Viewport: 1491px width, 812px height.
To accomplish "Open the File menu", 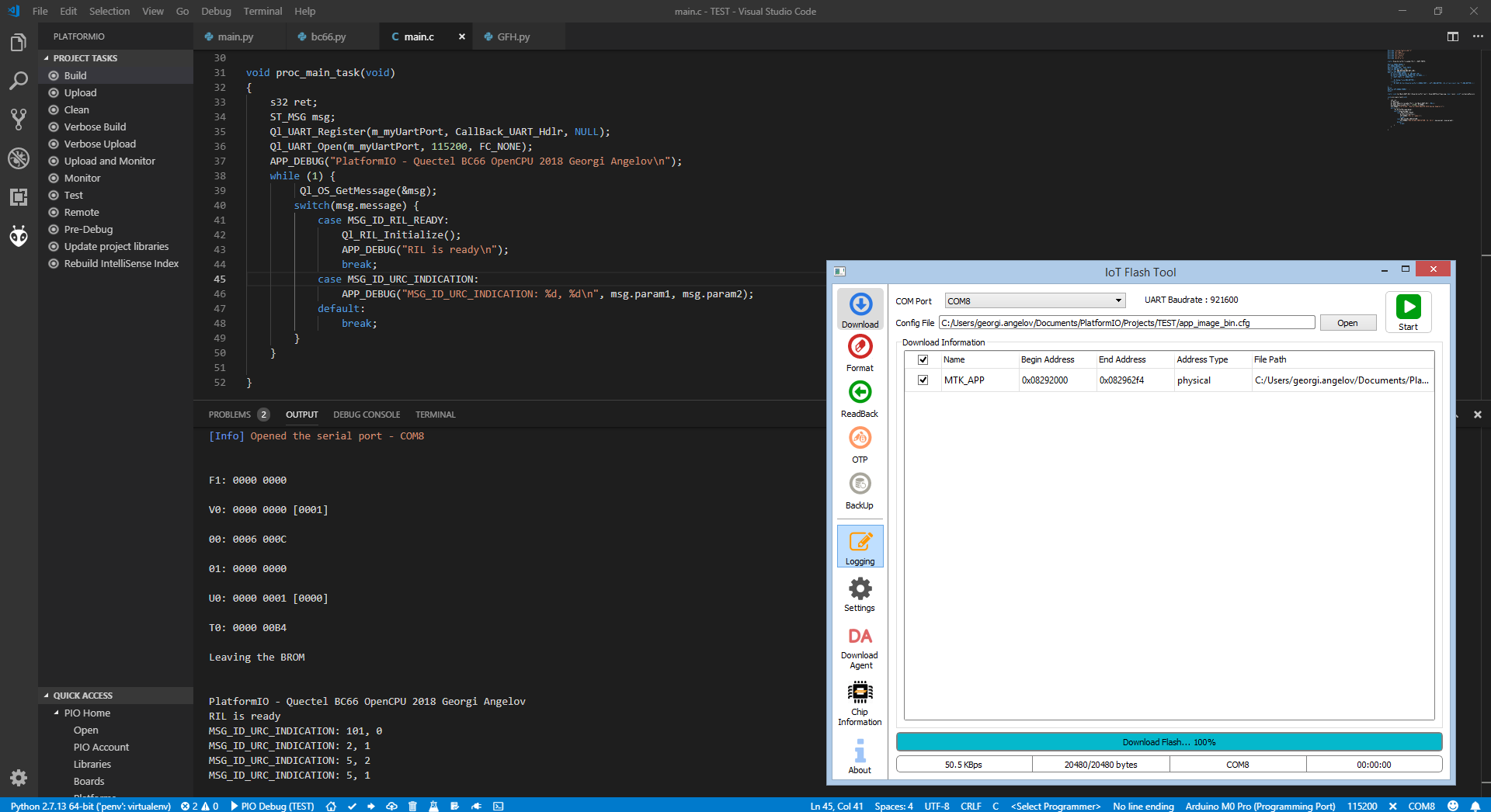I will coord(40,11).
